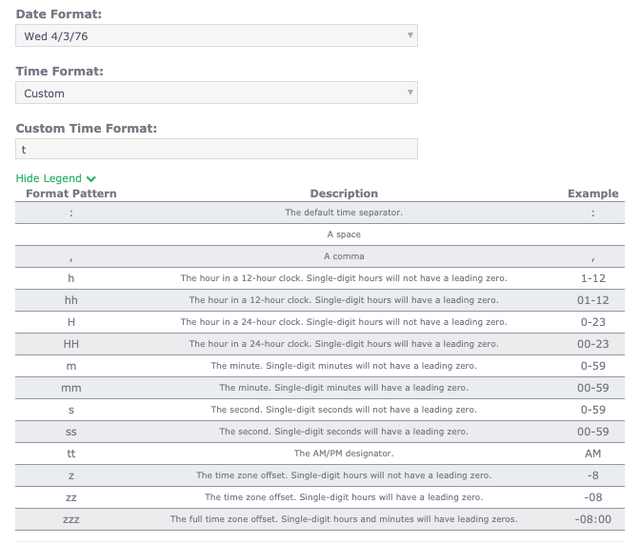Image resolution: width=640 pixels, height=548 pixels.
Task: Click the Format Pattern column header
Action: tap(71, 193)
